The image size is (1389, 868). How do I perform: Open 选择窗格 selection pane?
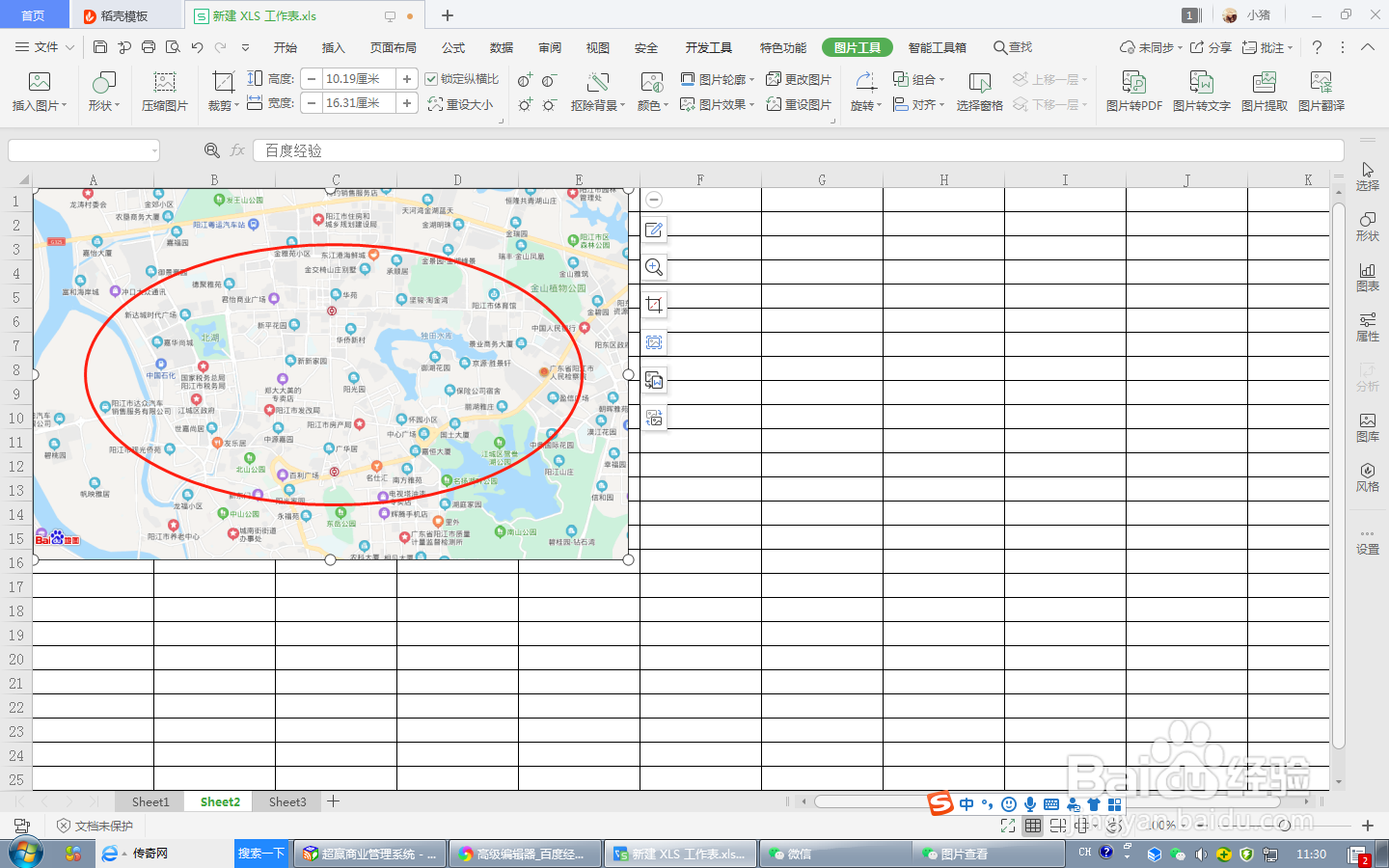click(980, 92)
